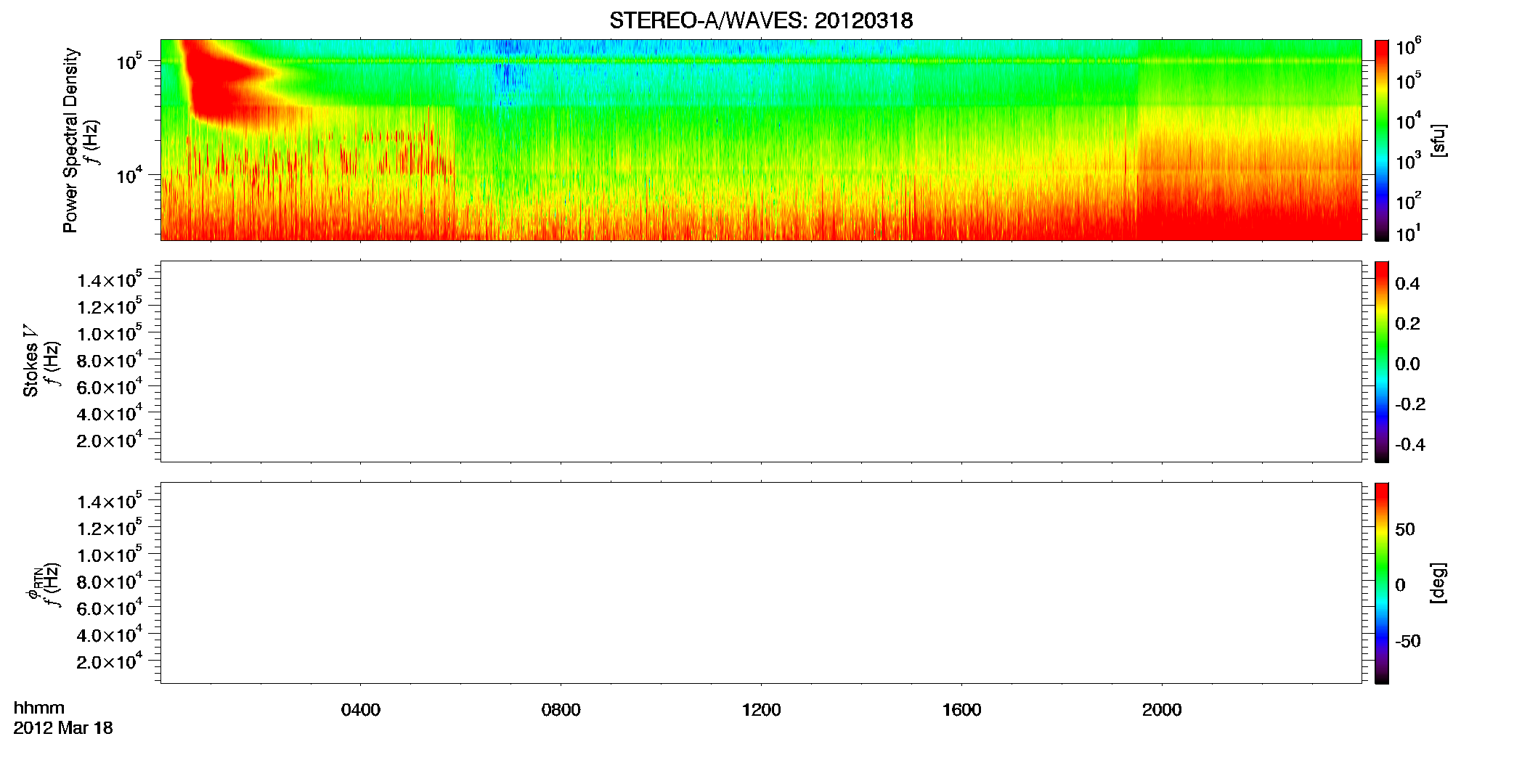Click the title STEREO-A/WAVES: 20120318
The width and height of the screenshot is (1522, 784).
[x=761, y=21]
